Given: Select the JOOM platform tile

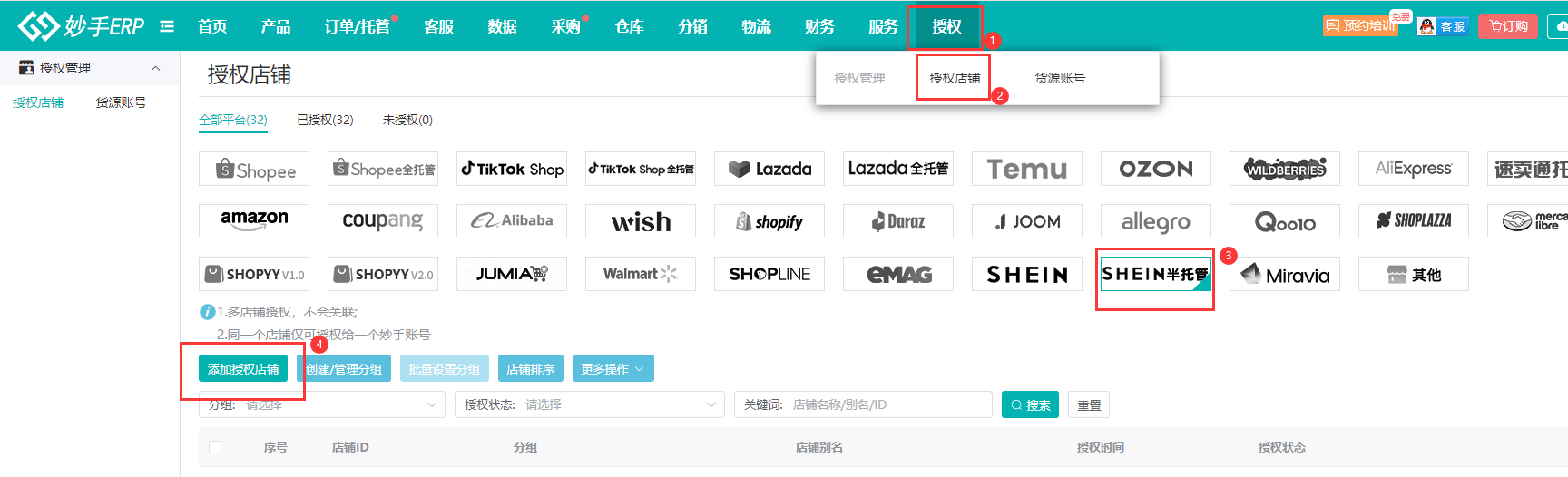Looking at the screenshot, I should [x=1027, y=221].
